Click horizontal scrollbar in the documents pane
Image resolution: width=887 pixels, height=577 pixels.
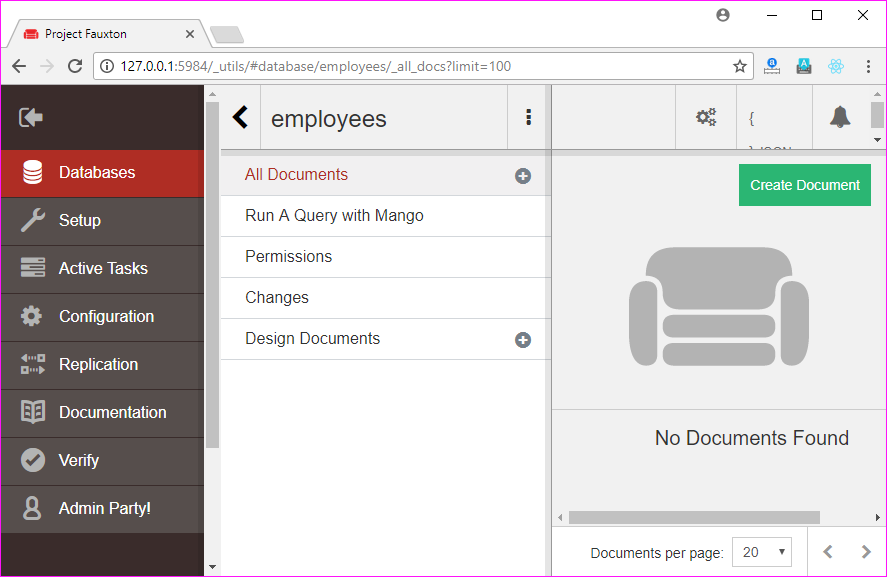(x=694, y=517)
